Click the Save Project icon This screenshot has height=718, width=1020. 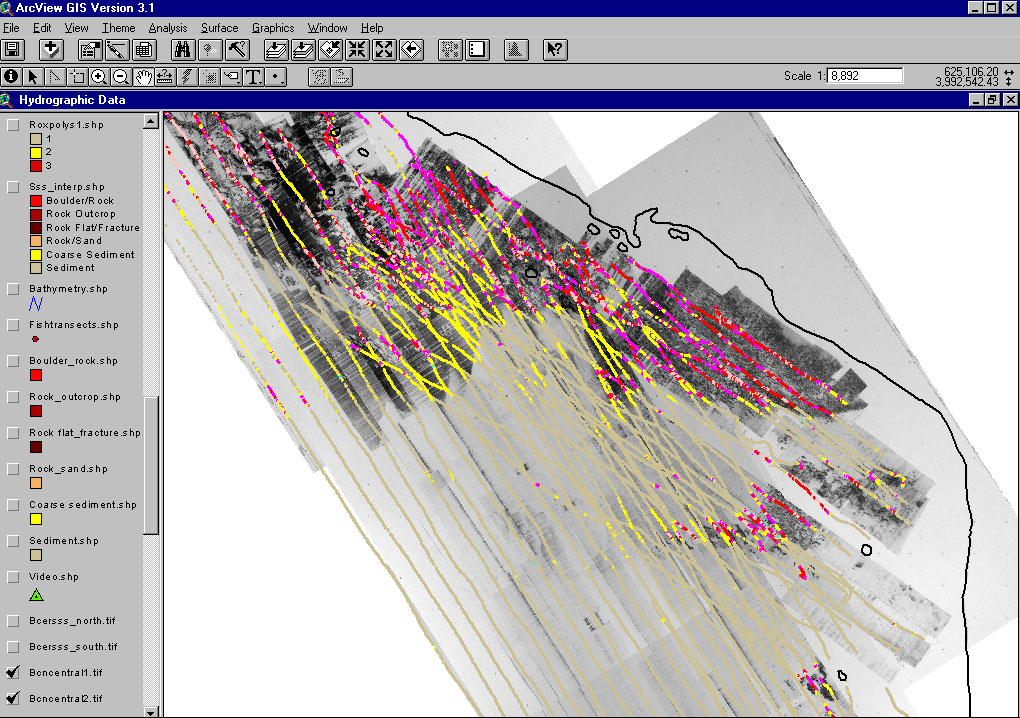point(13,49)
